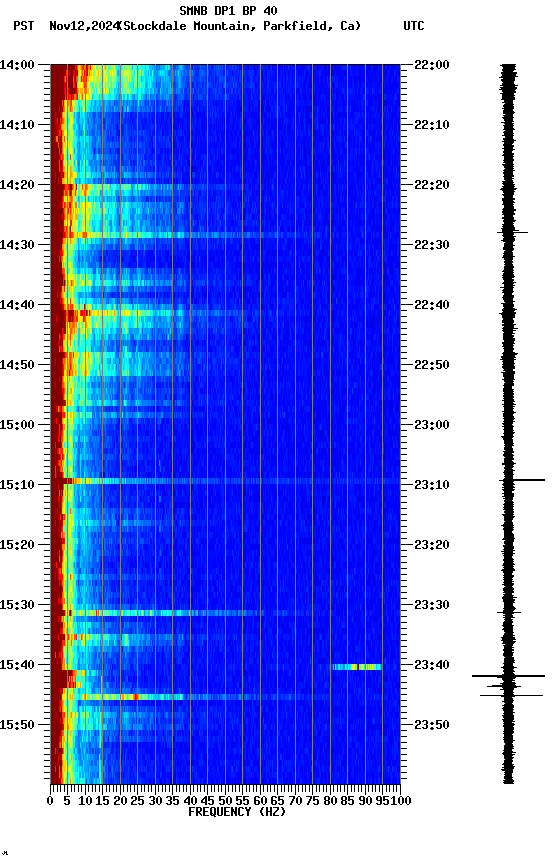
Task: Click the 75 Hz frequency axis label
Action: 312,801
